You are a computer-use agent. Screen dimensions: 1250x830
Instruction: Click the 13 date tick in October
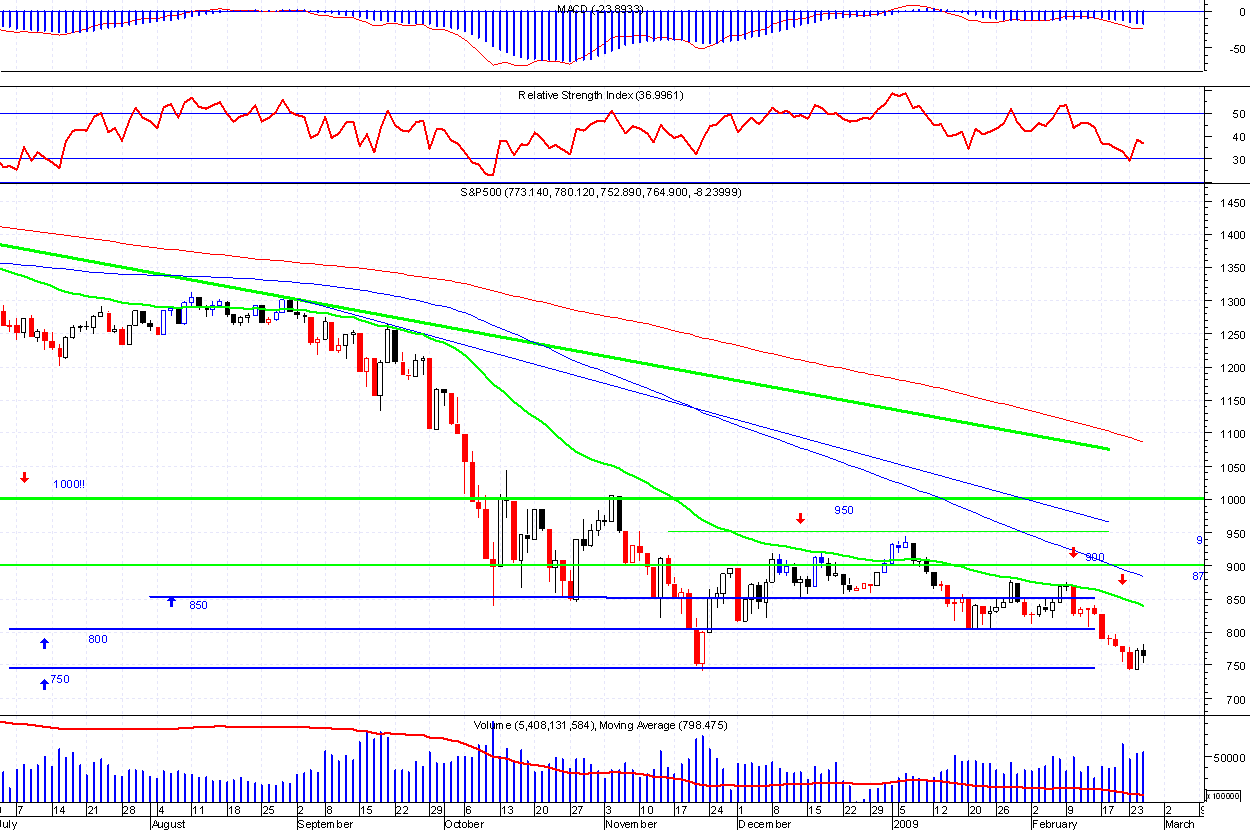coord(507,811)
